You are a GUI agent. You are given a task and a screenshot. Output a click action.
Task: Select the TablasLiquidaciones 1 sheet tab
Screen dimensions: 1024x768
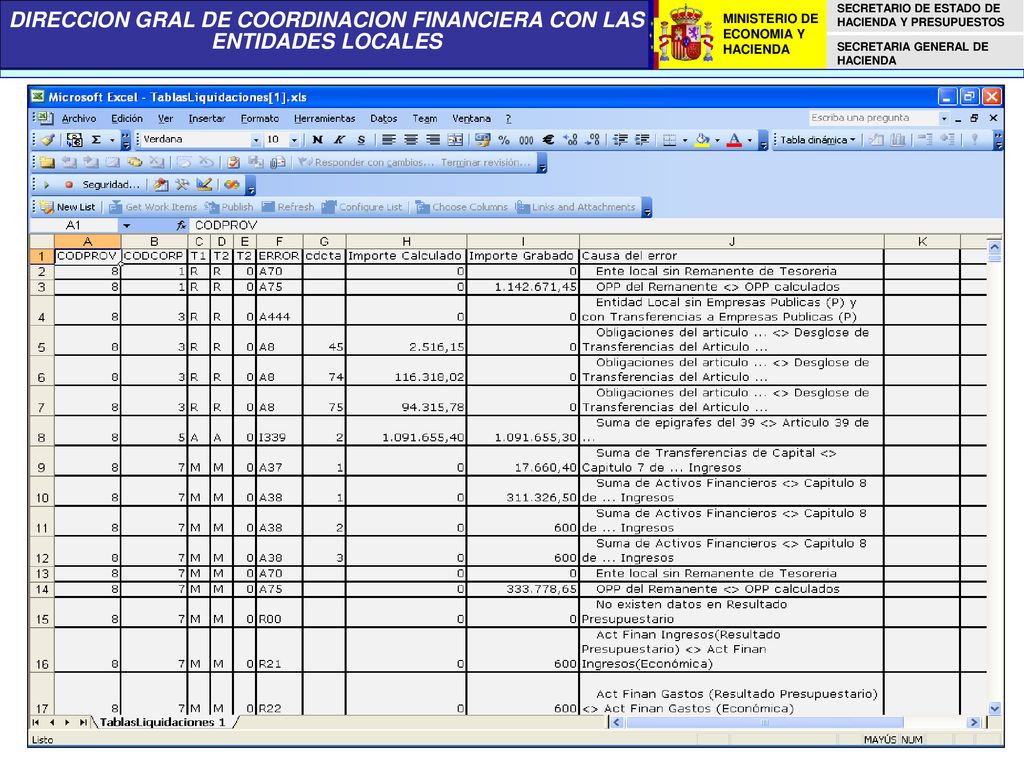(x=163, y=722)
